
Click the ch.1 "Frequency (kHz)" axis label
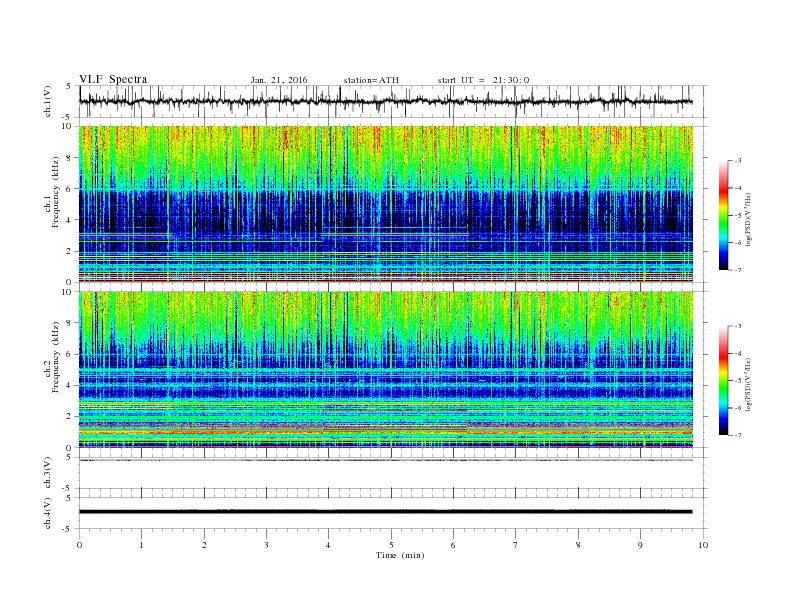pos(55,192)
